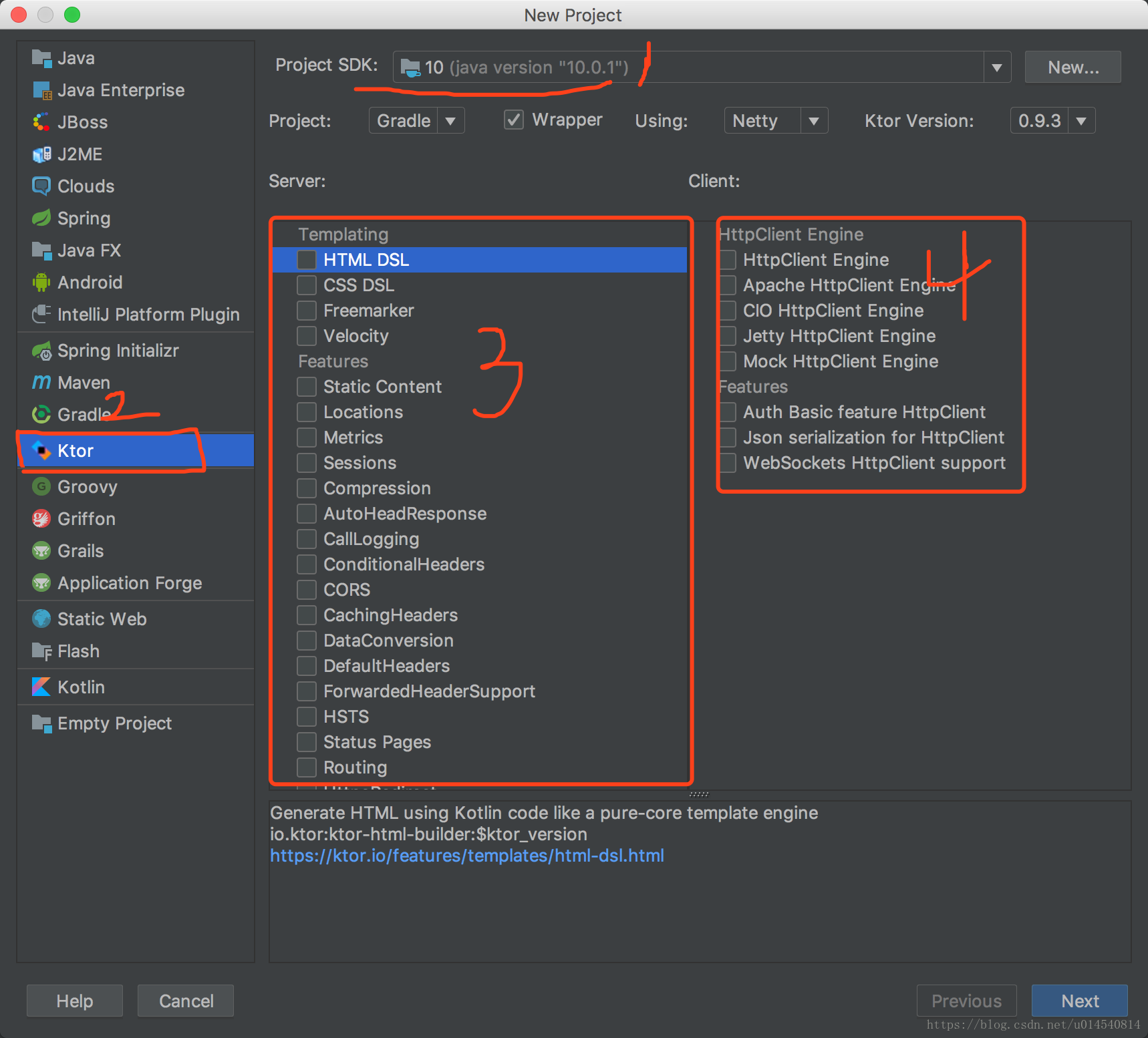Click the Static Web globe icon
Screen dimensions: 1148x1038
click(41, 619)
